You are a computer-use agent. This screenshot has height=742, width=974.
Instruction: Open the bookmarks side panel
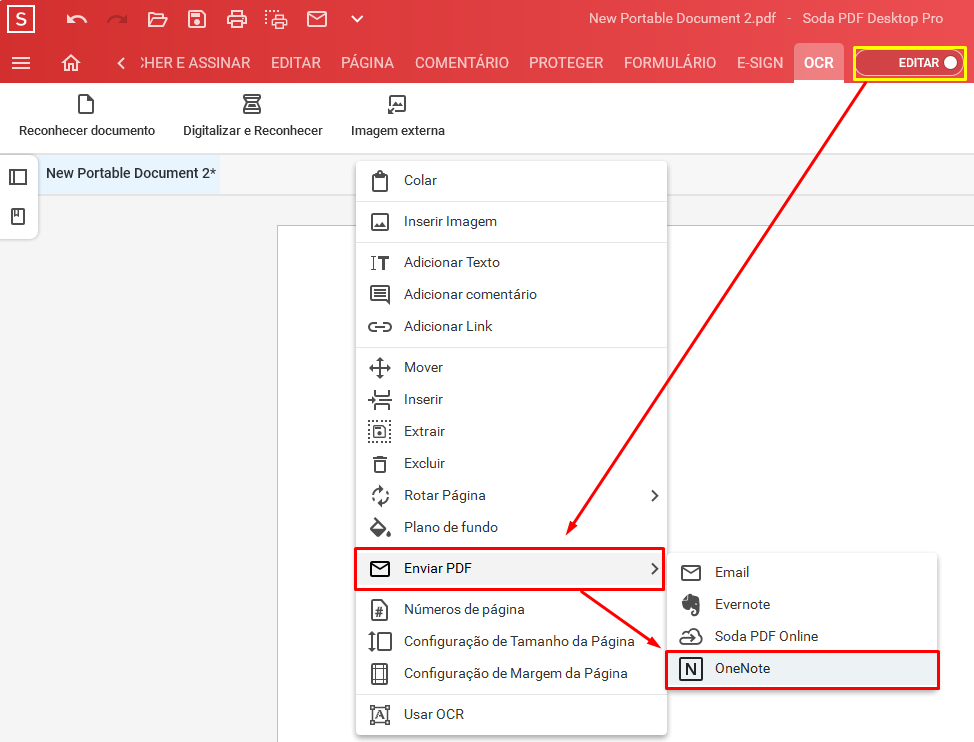pos(18,216)
